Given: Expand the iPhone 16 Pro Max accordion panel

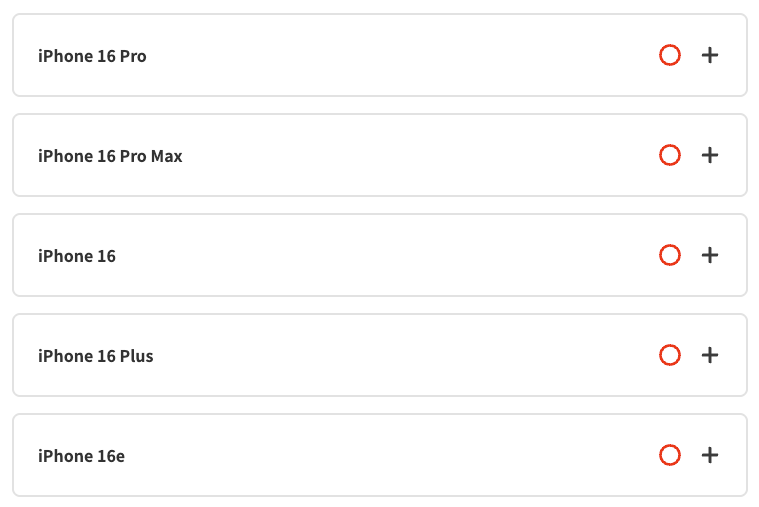Looking at the screenshot, I should point(380,156).
